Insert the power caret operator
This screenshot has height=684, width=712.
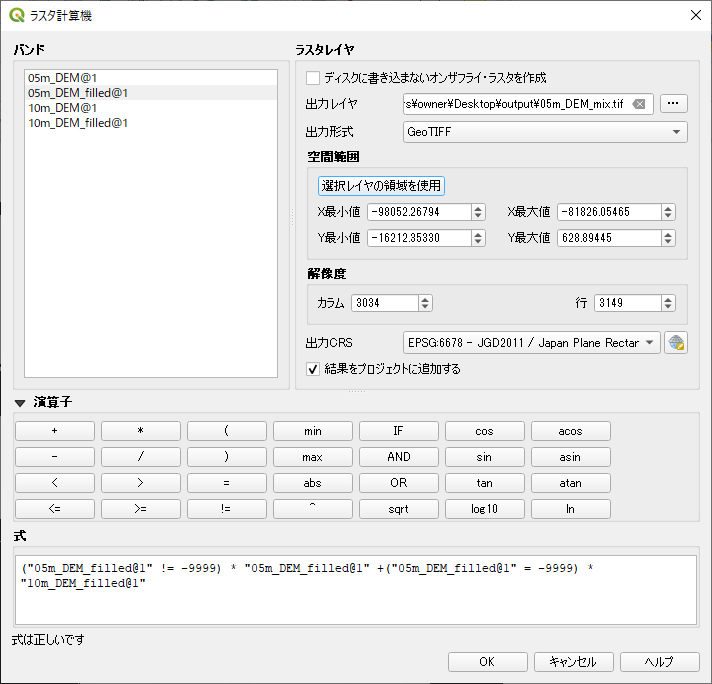[x=313, y=509]
